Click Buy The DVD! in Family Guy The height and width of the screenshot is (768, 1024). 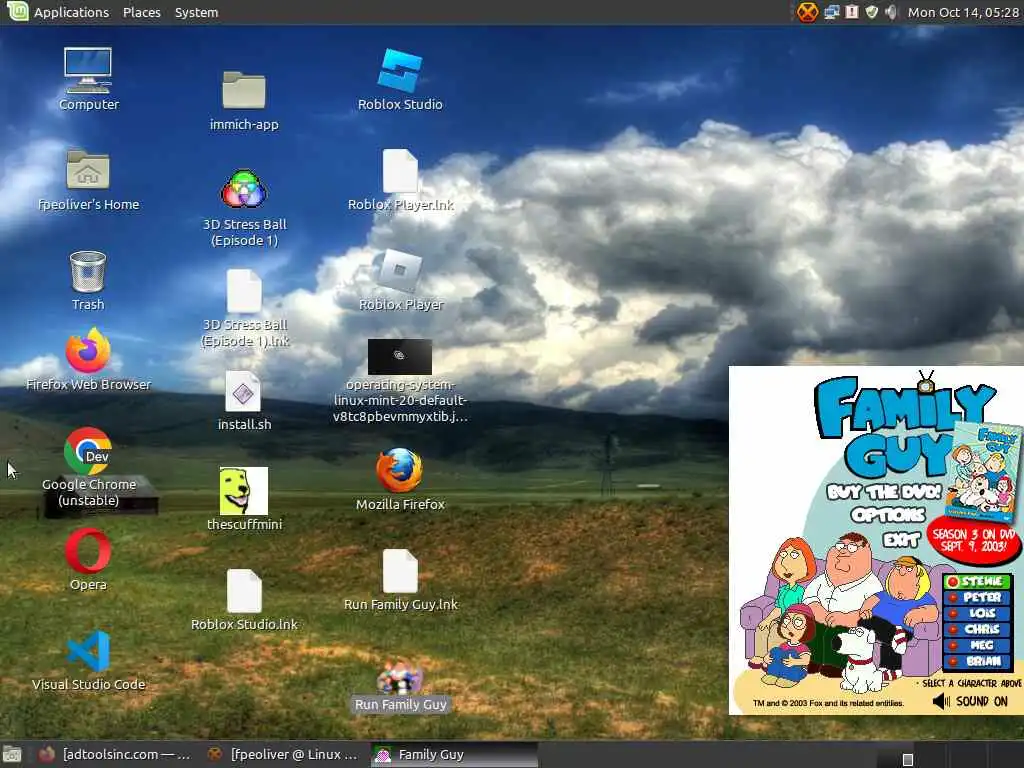(x=884, y=492)
